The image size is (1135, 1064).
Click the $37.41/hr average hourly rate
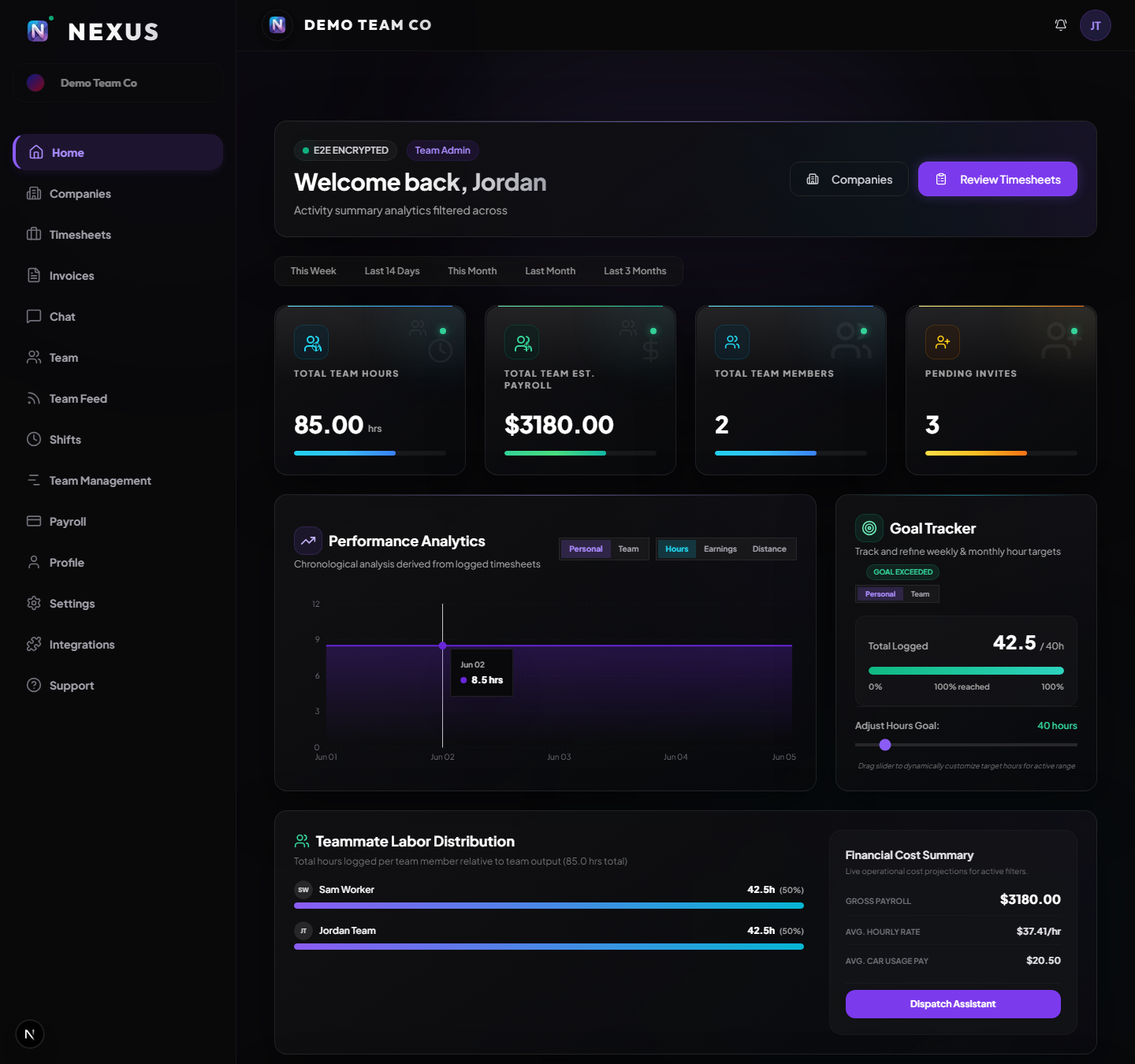[x=1039, y=931]
